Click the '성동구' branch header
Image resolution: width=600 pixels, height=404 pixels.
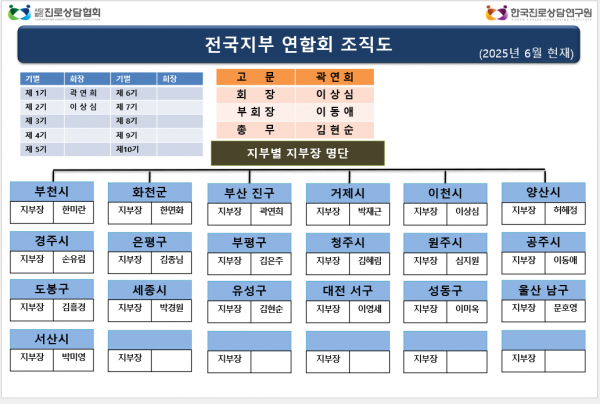click(445, 291)
